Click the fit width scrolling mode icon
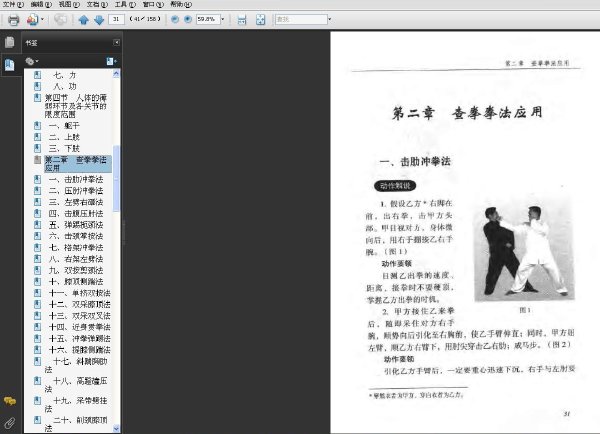The width and height of the screenshot is (600, 434). click(x=242, y=19)
